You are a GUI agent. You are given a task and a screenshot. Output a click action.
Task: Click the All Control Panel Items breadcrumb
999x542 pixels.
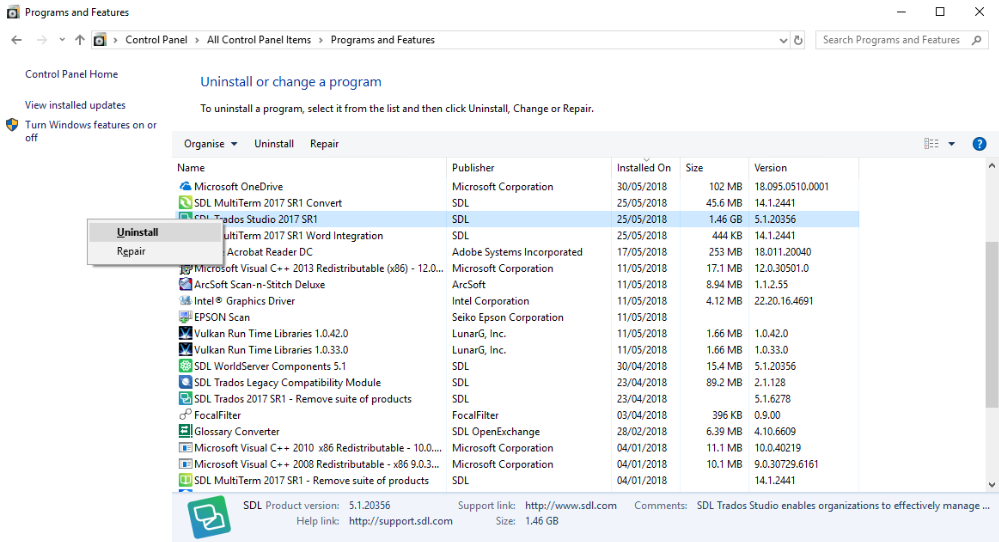(x=259, y=39)
